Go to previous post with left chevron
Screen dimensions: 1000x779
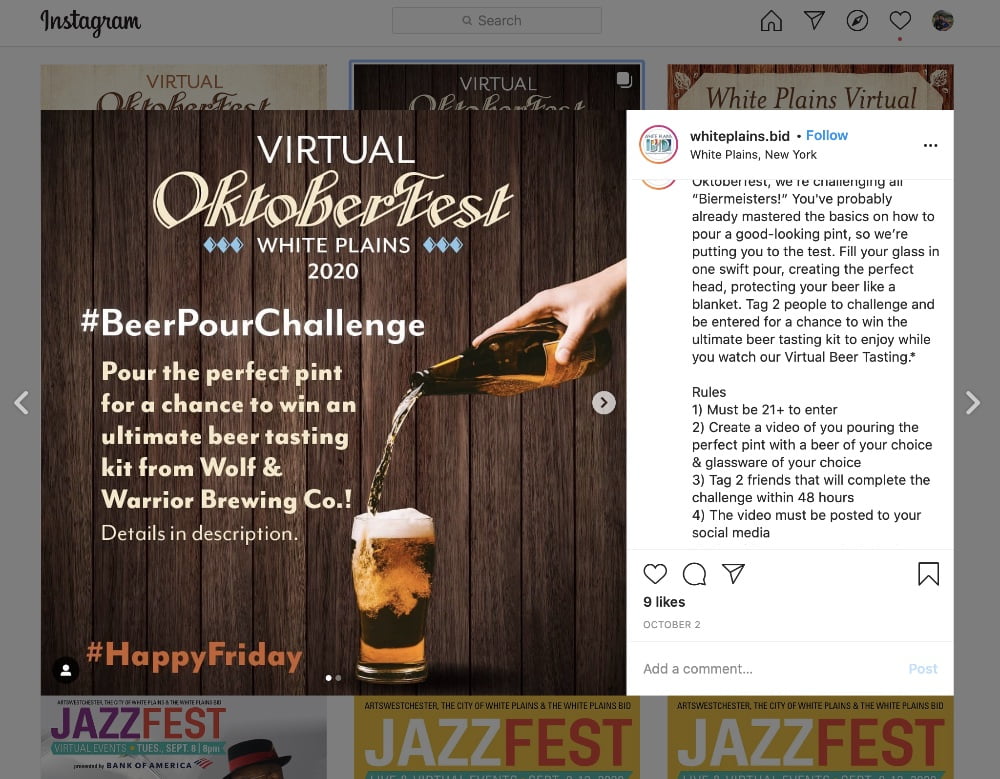(x=22, y=403)
